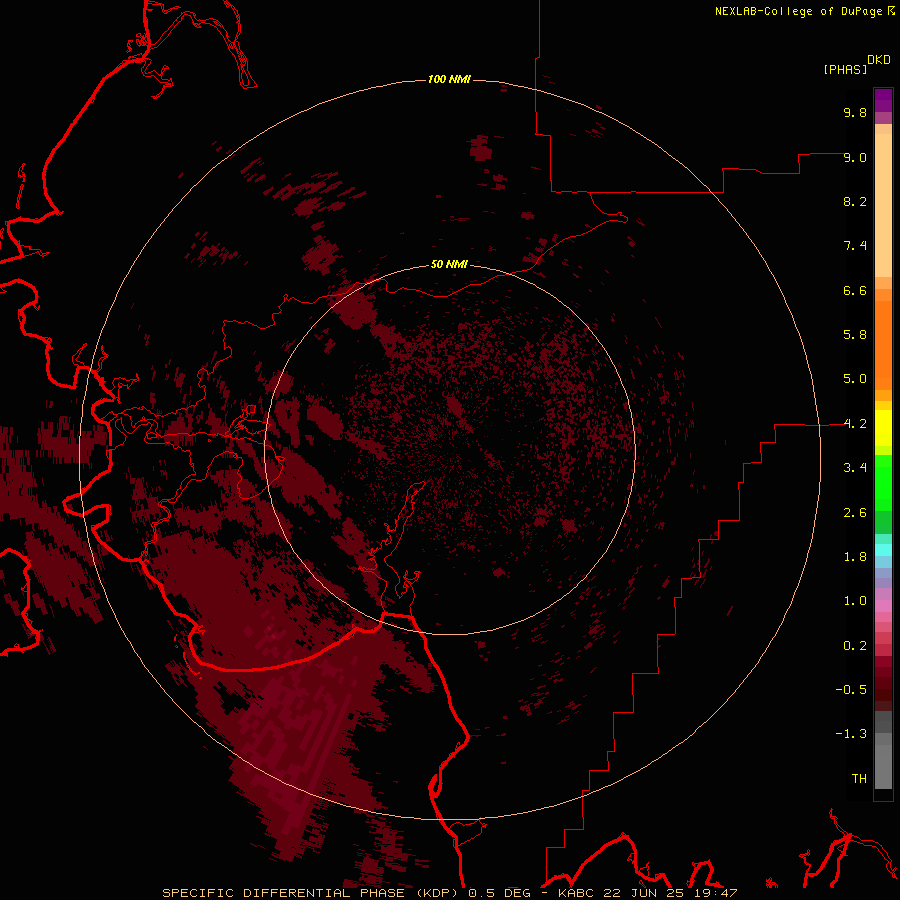The height and width of the screenshot is (900, 900).
Task: Click the 19:47 time stamp
Action: coord(715,893)
